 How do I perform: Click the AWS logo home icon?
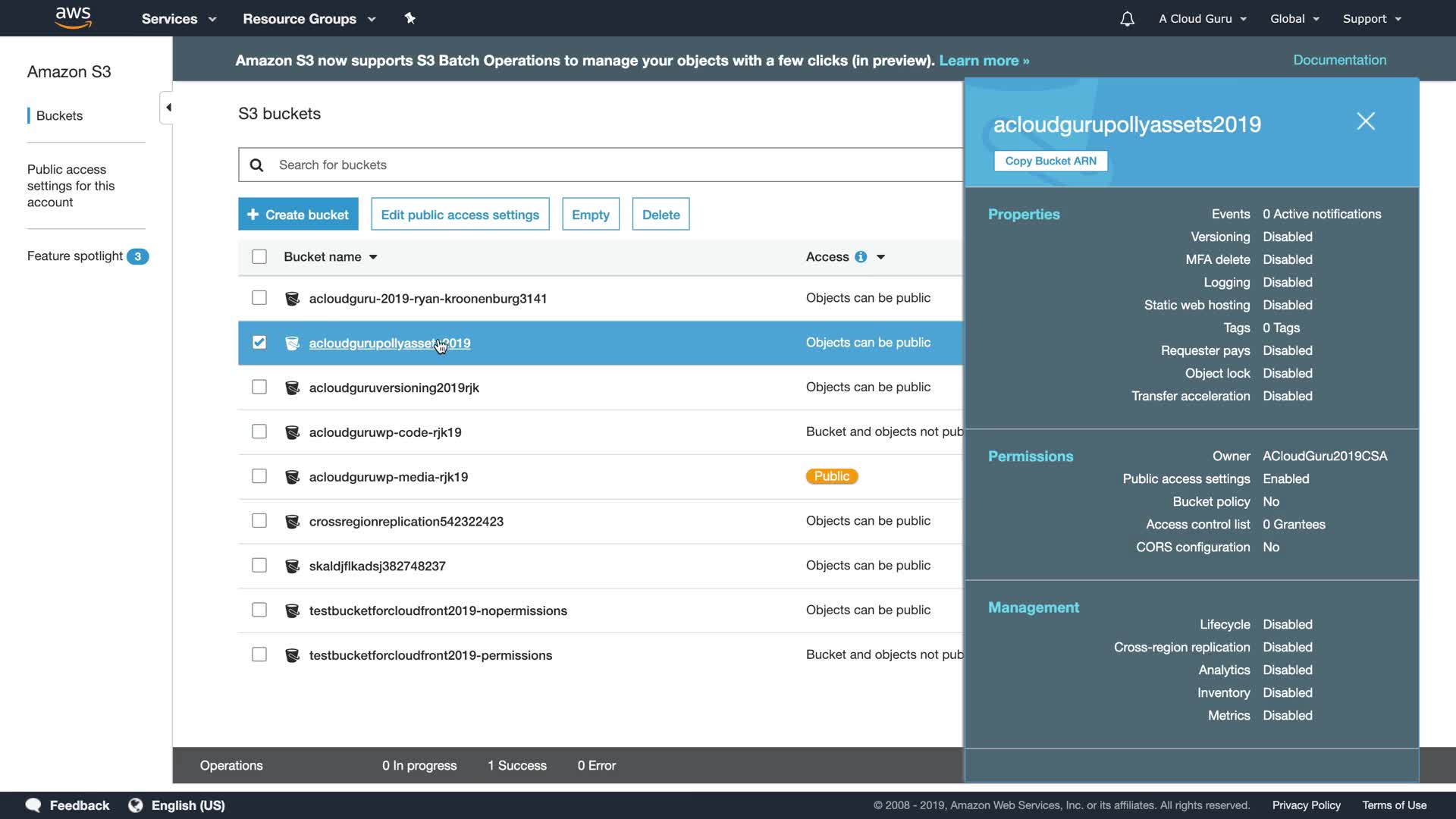pyautogui.click(x=73, y=17)
